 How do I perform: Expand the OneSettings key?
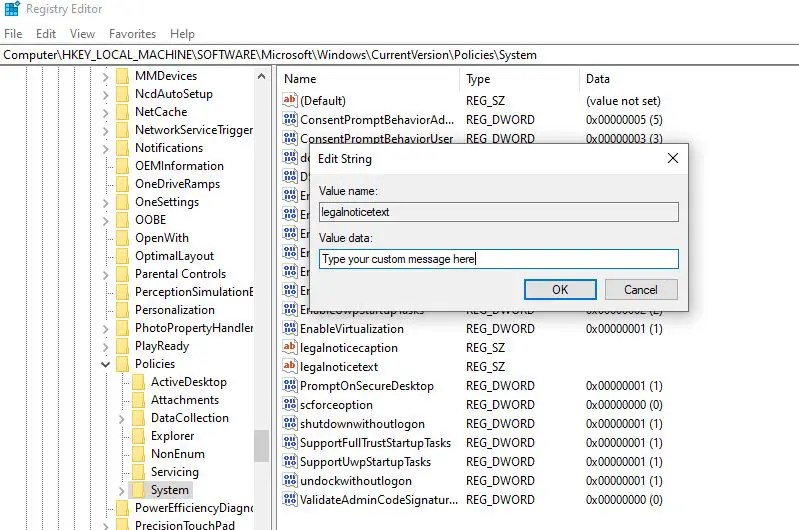pos(105,202)
